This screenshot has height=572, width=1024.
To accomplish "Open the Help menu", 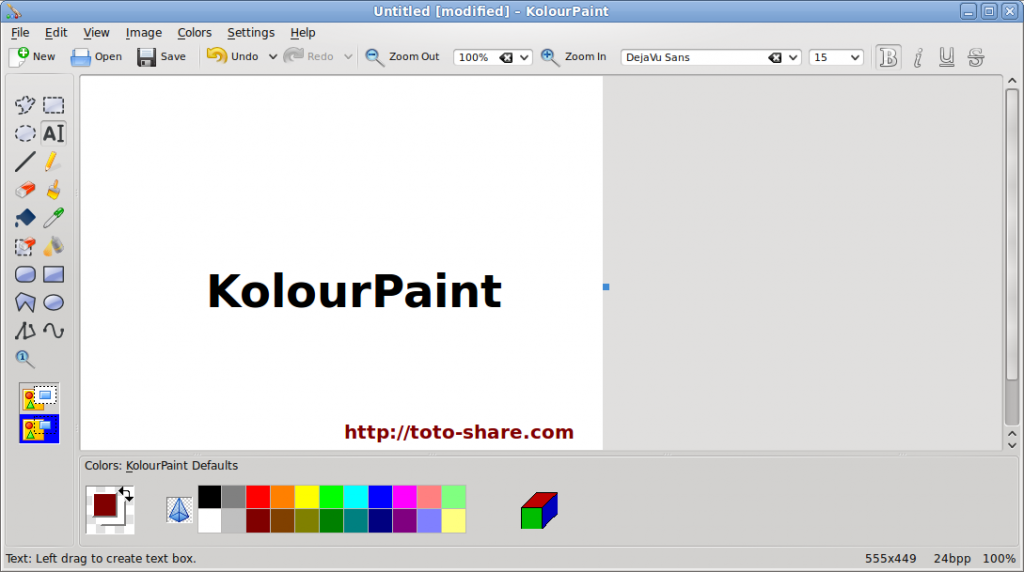I will [x=302, y=33].
